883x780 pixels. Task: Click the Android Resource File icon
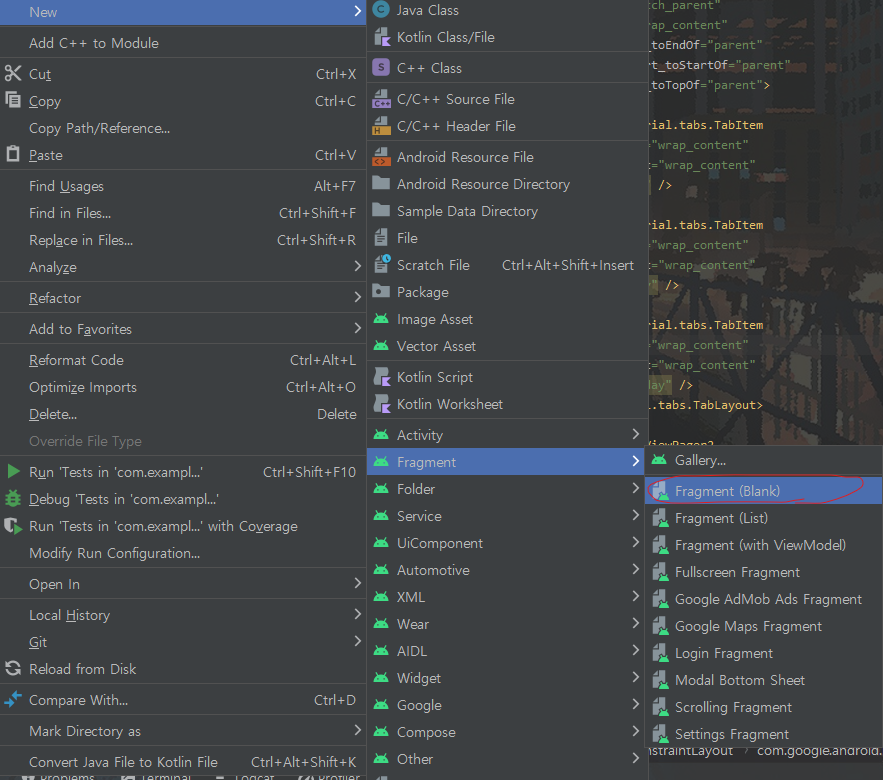coord(381,157)
